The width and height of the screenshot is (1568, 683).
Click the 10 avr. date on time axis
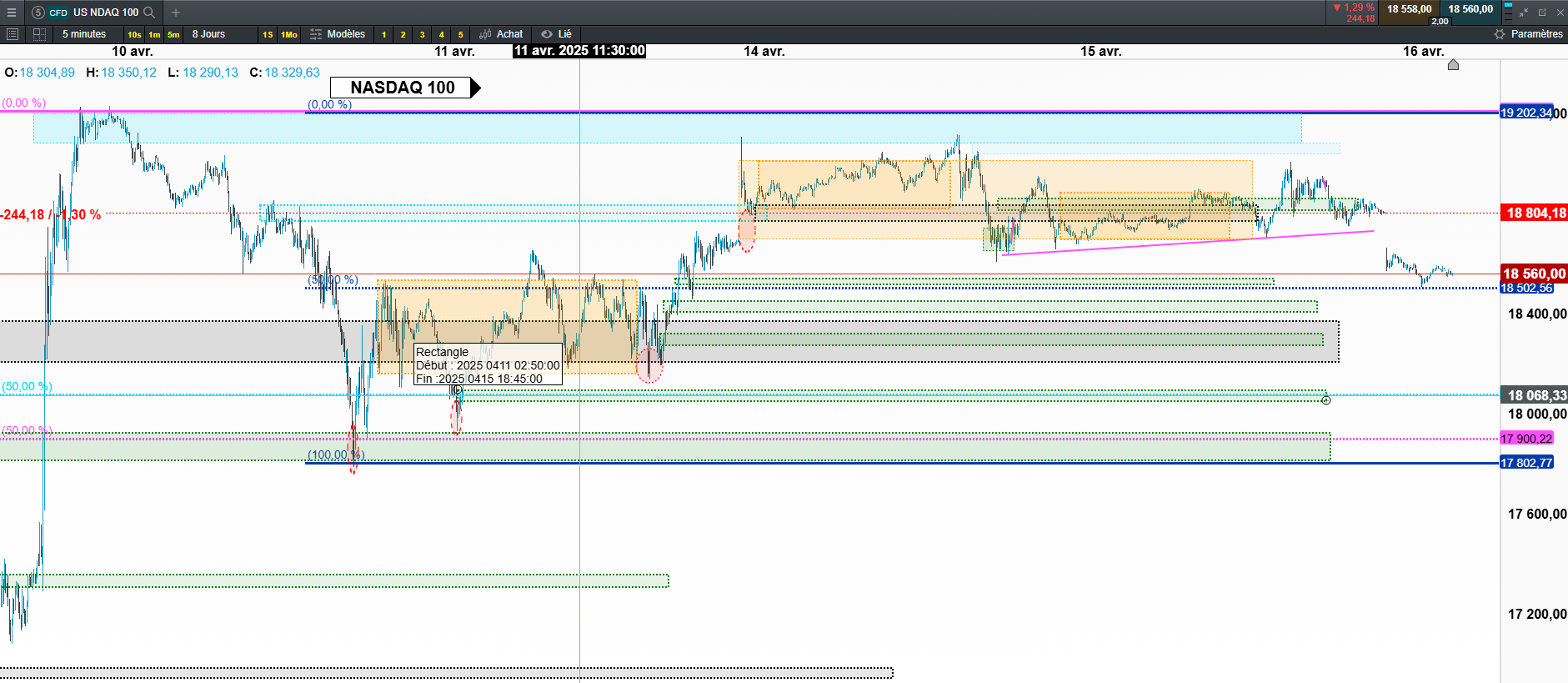pos(133,52)
